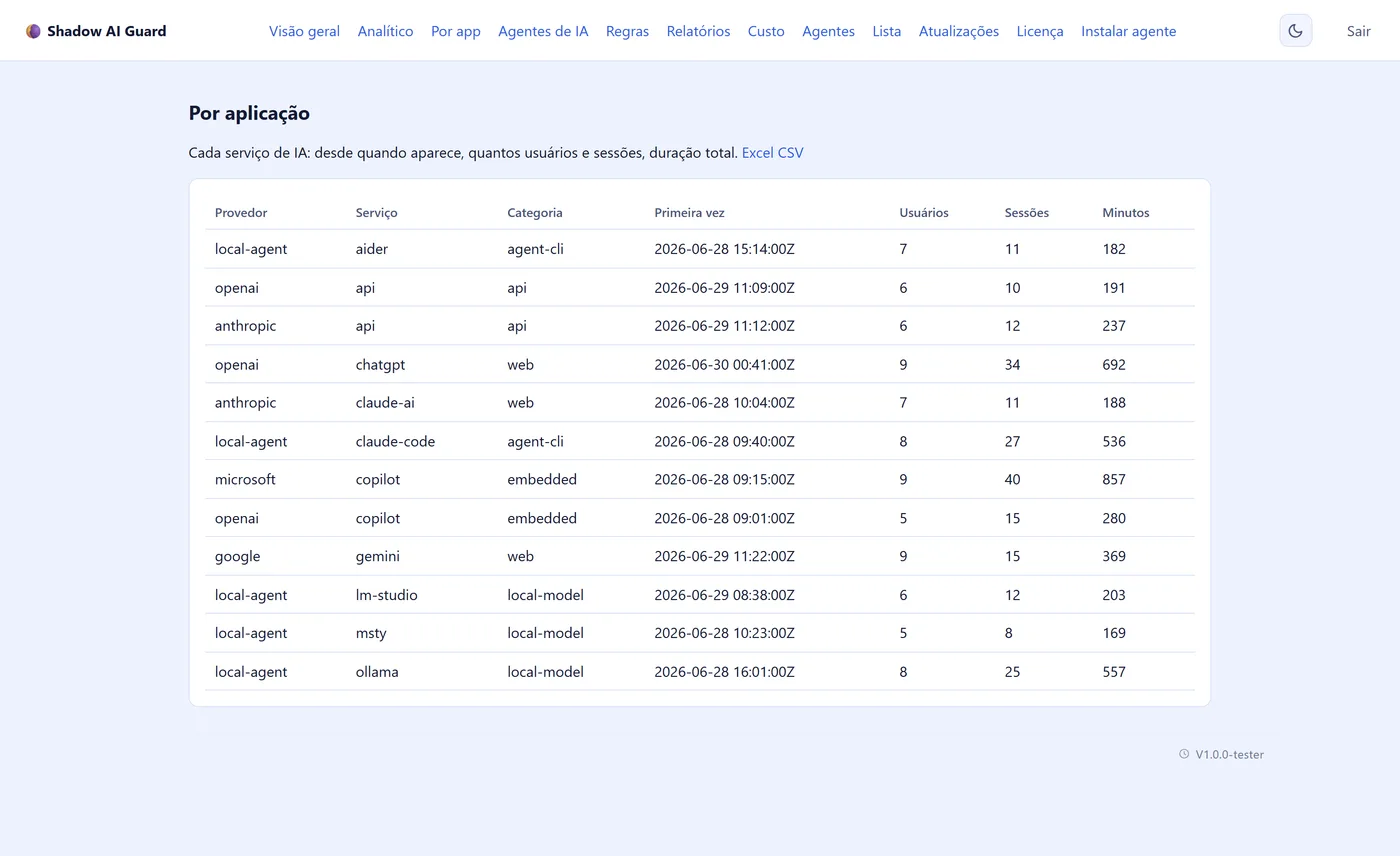Click anthropic provider in the claude-ai row
The width and height of the screenshot is (1400, 856).
245,403
